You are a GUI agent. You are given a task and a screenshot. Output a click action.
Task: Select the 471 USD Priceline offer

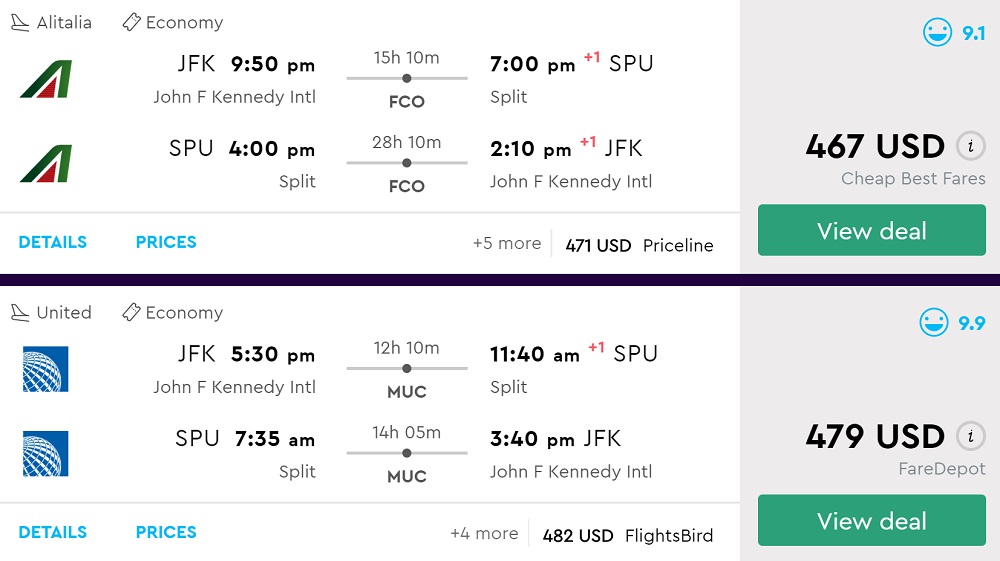(639, 245)
